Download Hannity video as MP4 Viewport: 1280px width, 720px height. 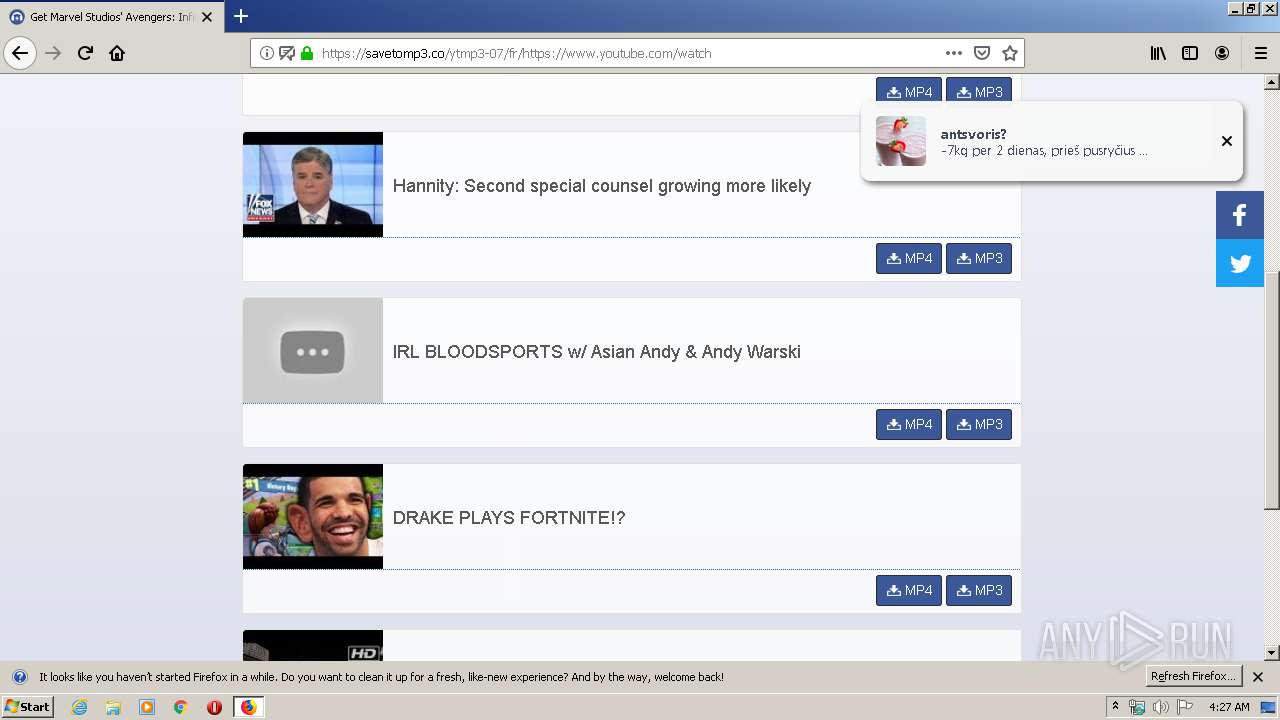pyautogui.click(x=909, y=258)
